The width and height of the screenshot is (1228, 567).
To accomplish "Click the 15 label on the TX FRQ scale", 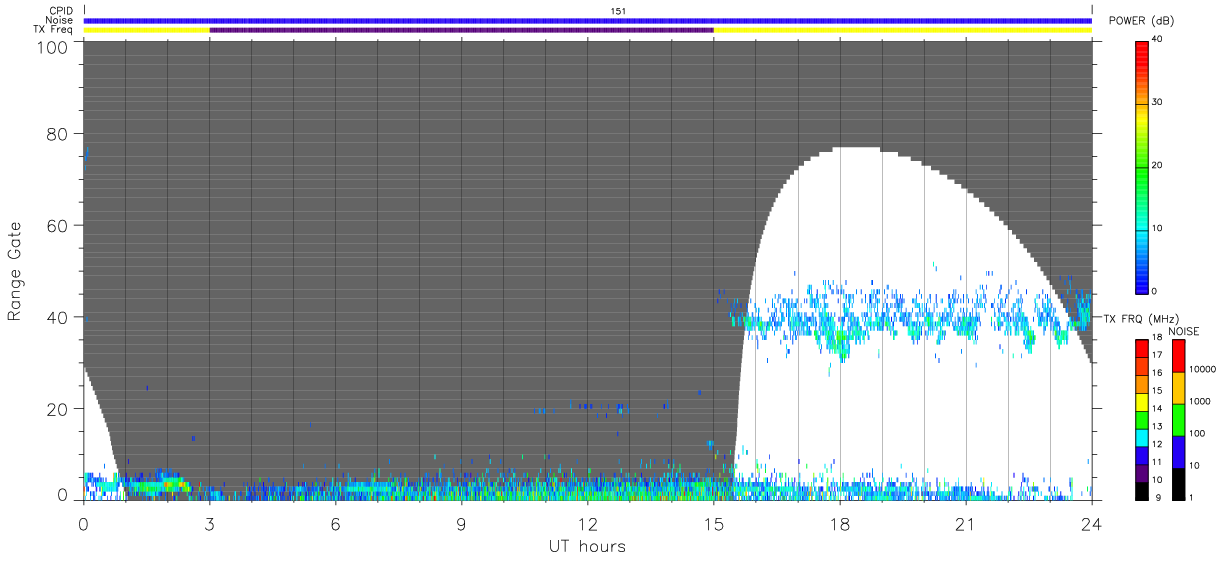I will (1157, 391).
